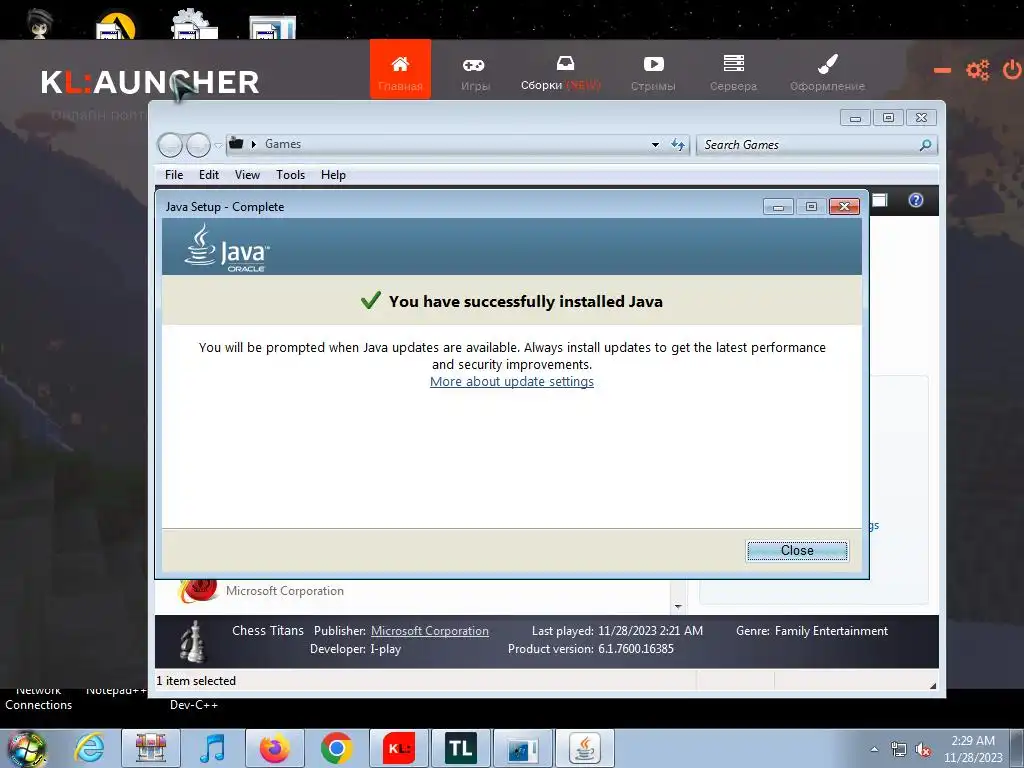Launch Internet Explorer from taskbar
This screenshot has height=768, width=1024.
(89, 748)
